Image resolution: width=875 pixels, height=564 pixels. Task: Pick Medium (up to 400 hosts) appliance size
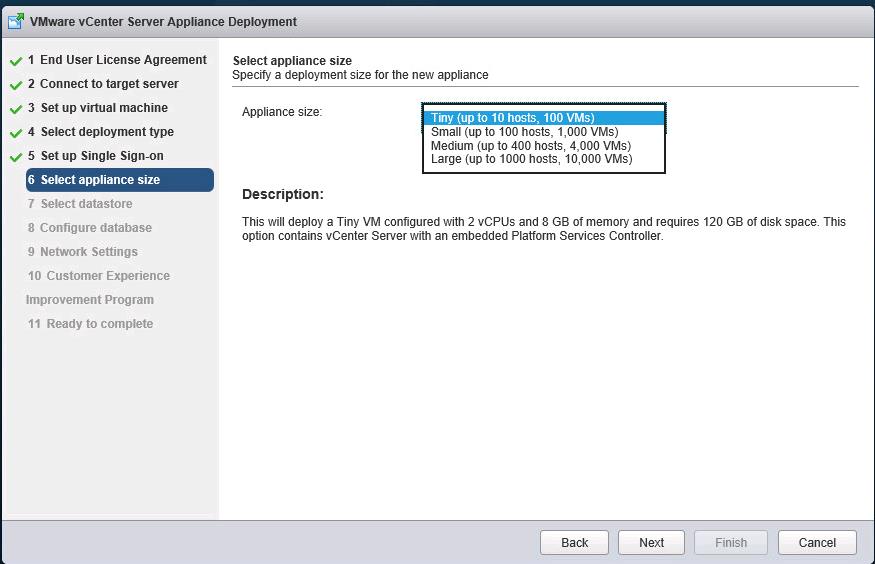click(530, 146)
